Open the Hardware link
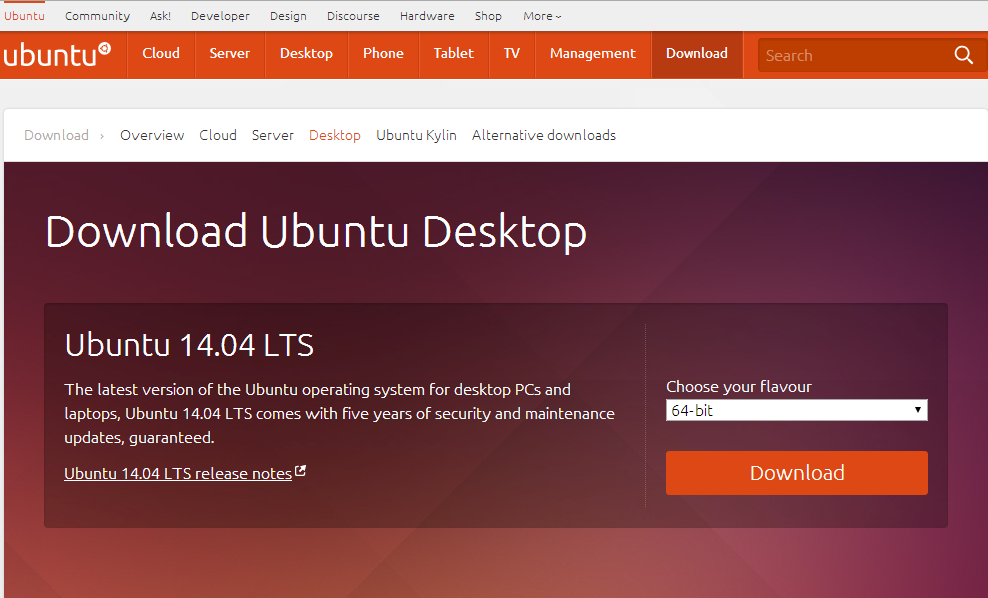The image size is (988, 598). coord(427,16)
